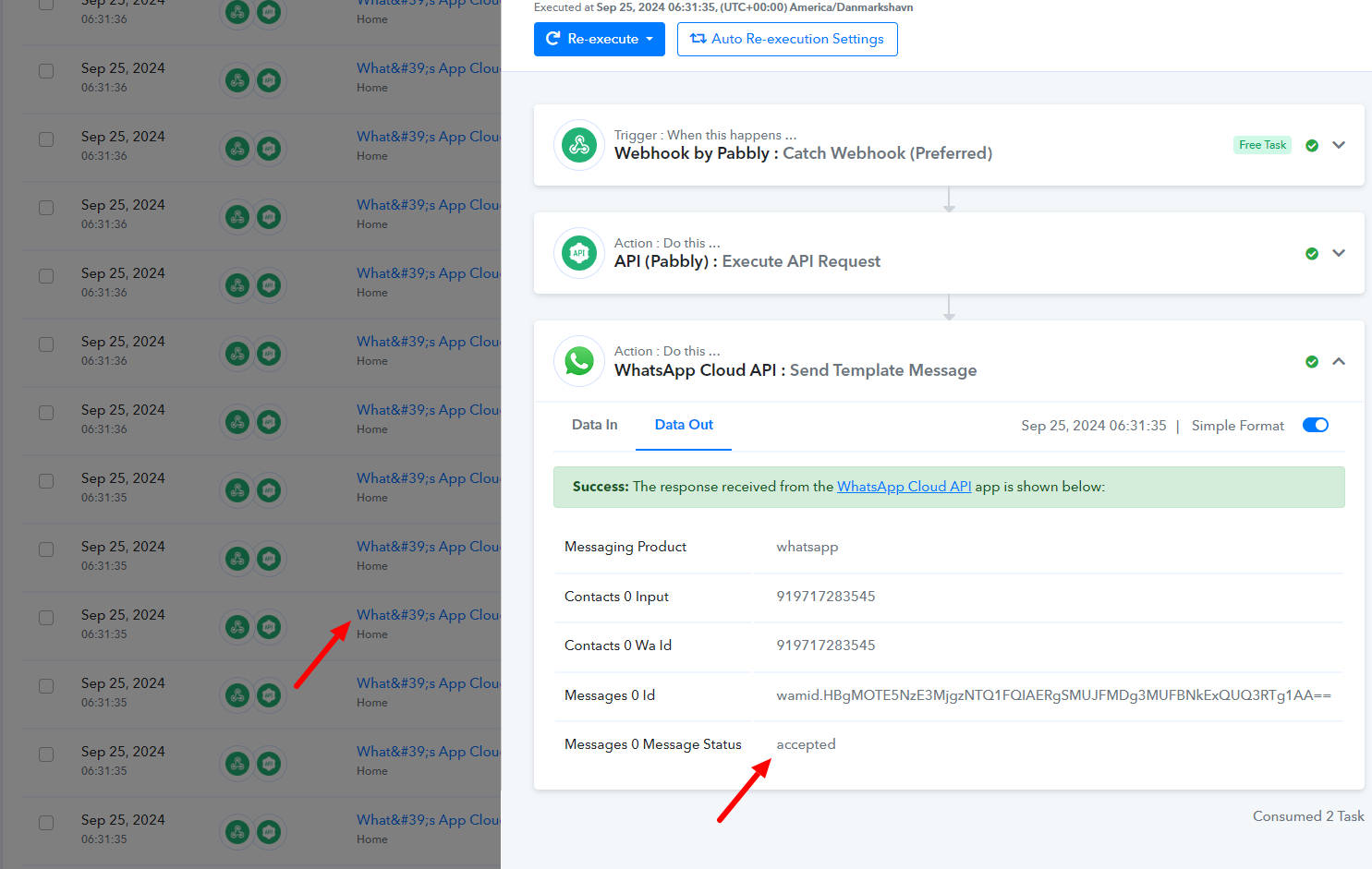
Task: Click 'Home' folder text in bottom-most history row
Action: (372, 839)
